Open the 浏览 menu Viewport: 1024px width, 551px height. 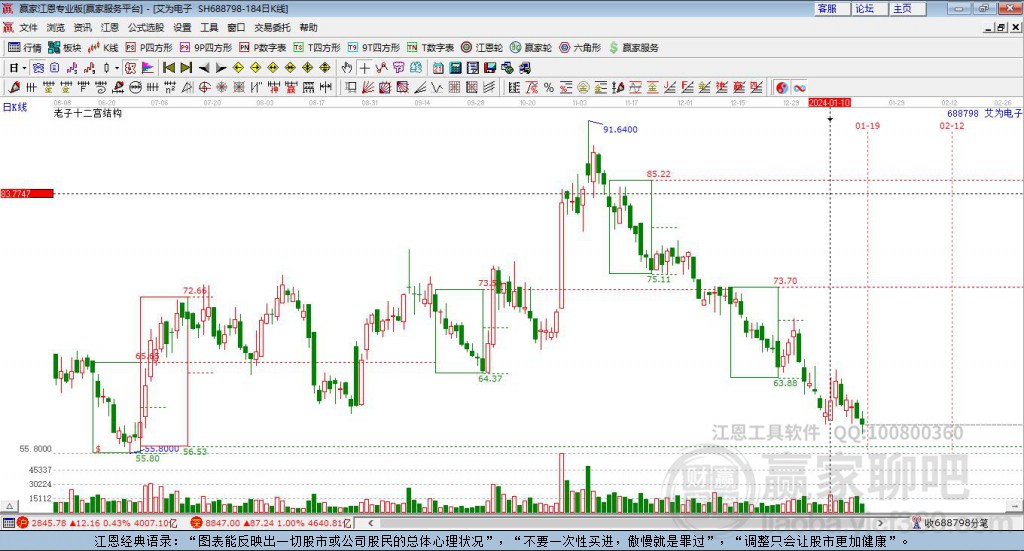coord(56,27)
